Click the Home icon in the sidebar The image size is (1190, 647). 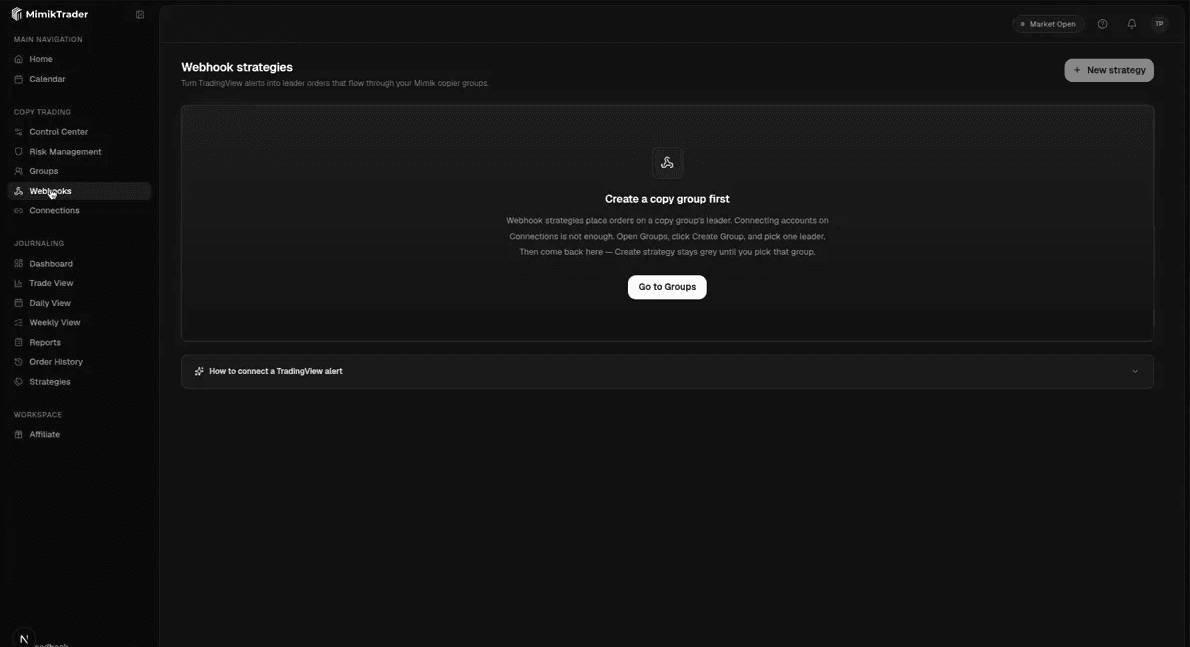(18, 59)
